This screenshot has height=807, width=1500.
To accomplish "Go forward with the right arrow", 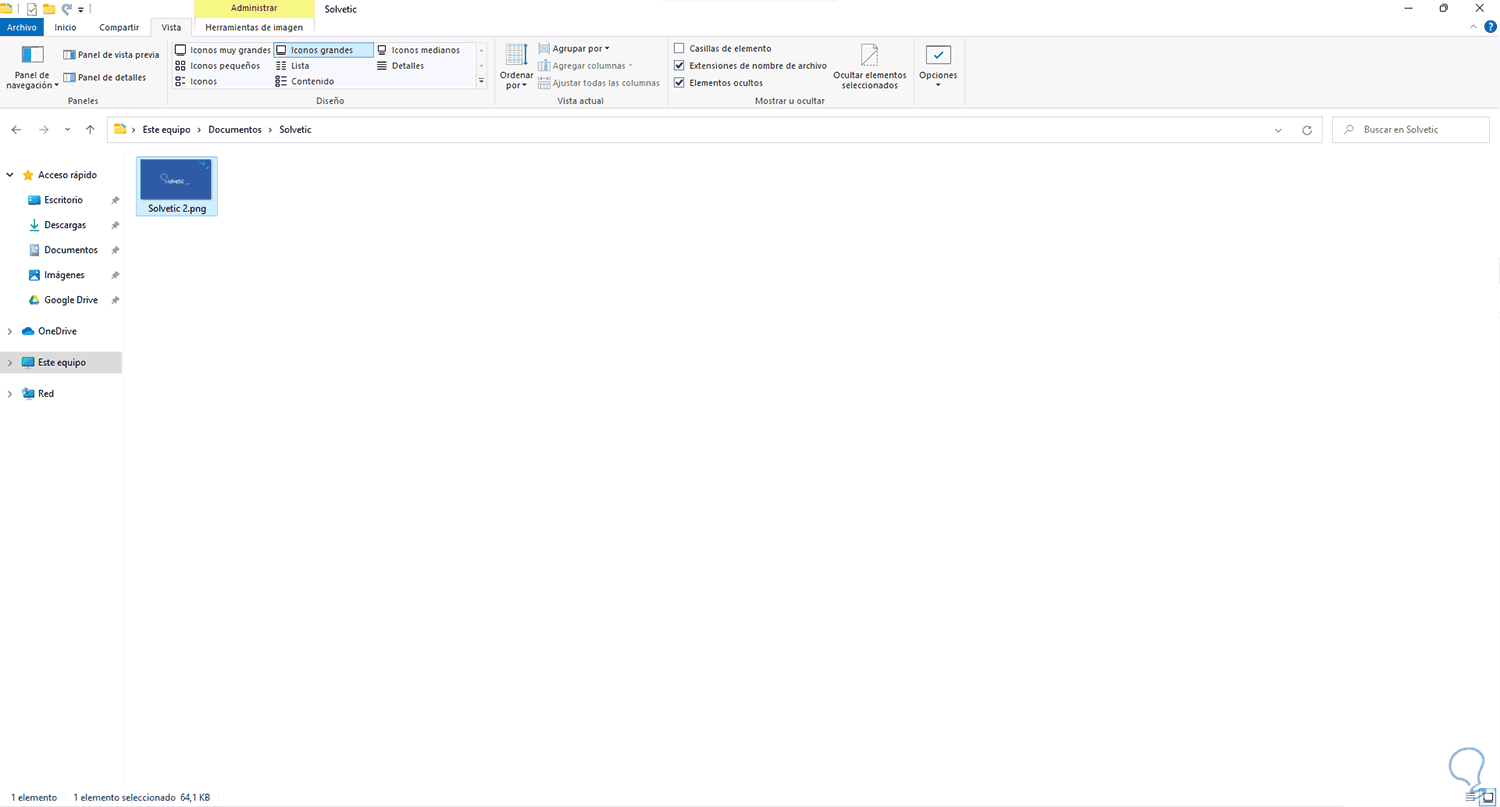I will pyautogui.click(x=43, y=130).
